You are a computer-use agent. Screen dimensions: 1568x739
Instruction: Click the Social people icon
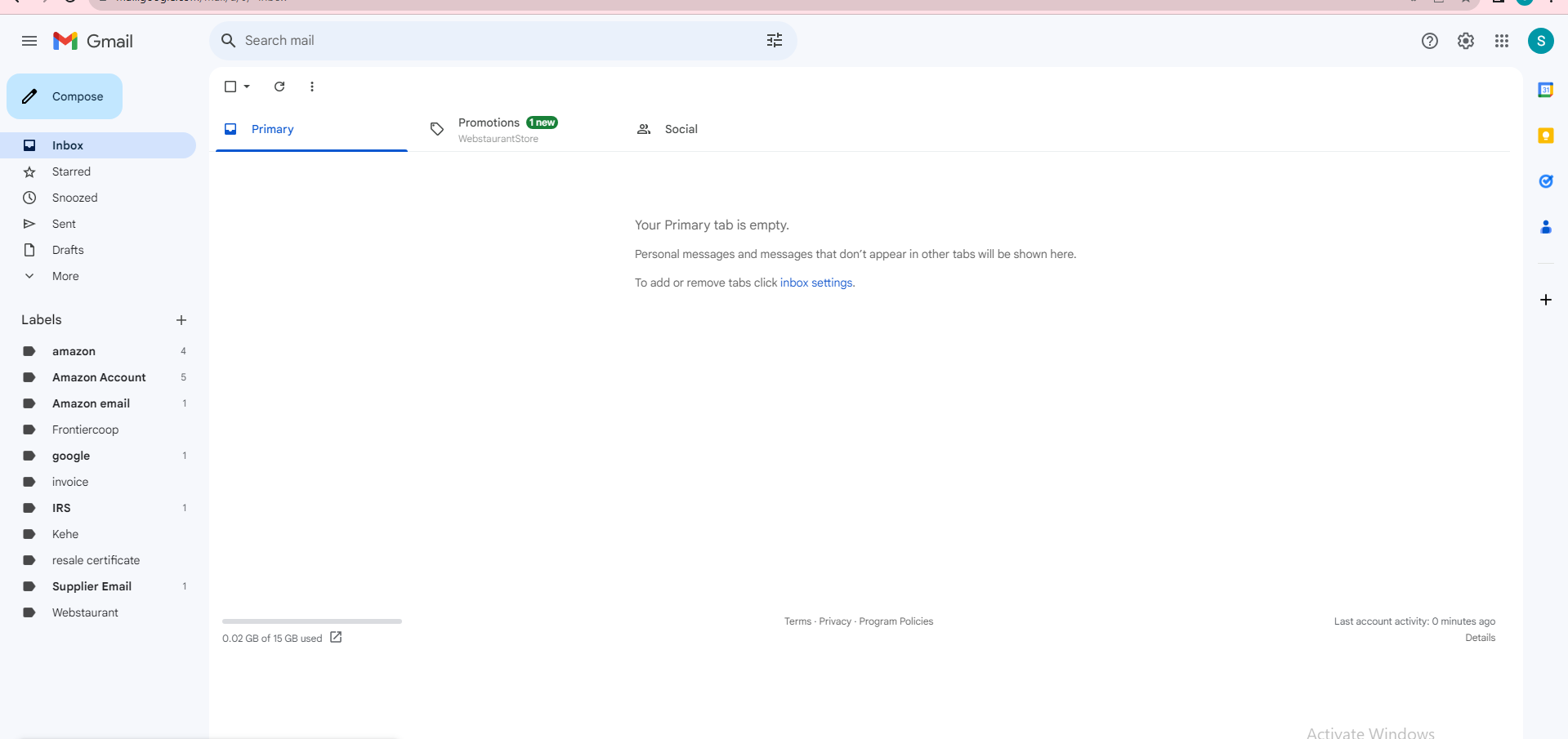pos(644,129)
